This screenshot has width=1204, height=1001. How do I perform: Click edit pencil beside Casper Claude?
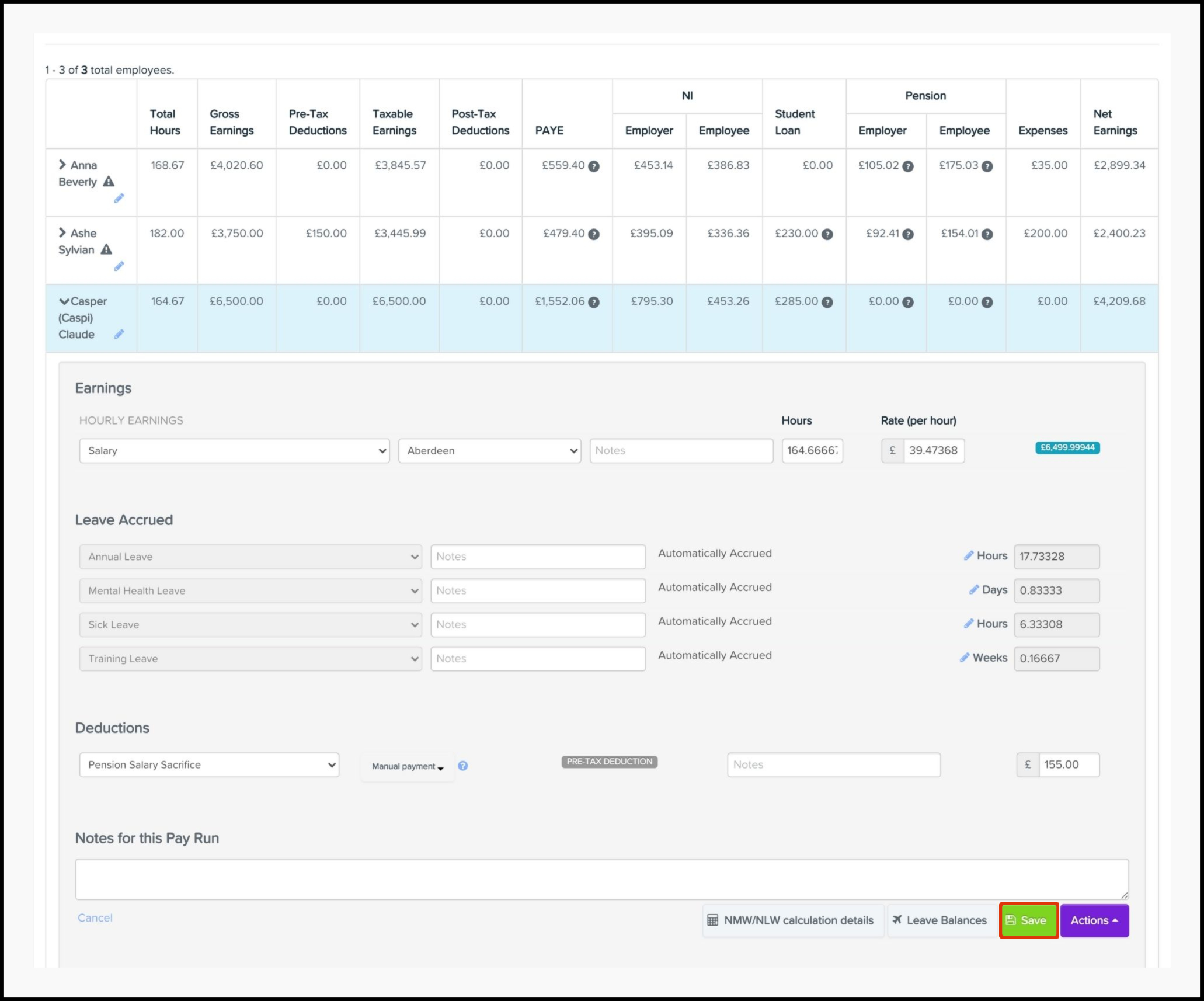tap(119, 334)
